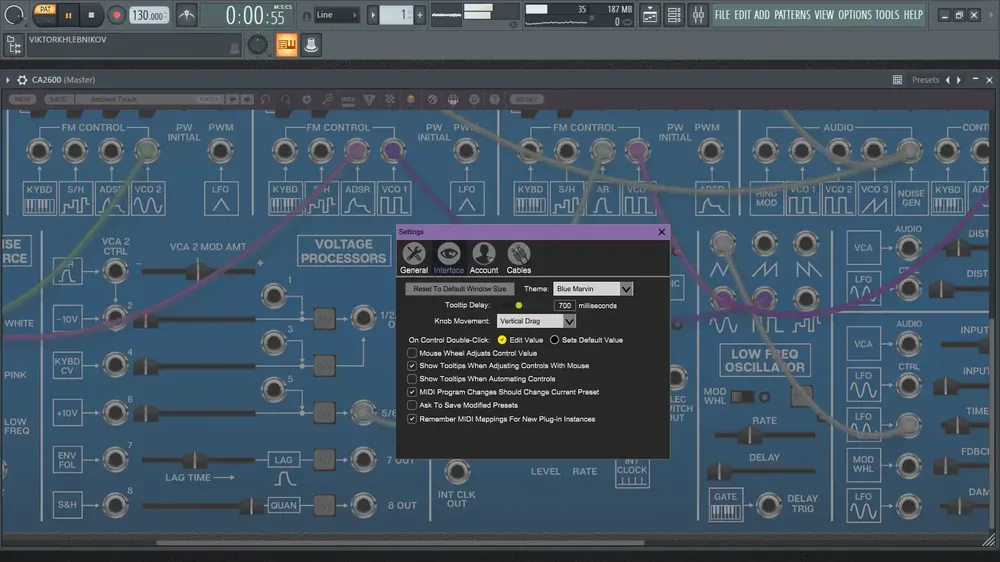Image resolution: width=1000 pixels, height=562 pixels.
Task: Click the record button in transport bar
Action: point(116,15)
